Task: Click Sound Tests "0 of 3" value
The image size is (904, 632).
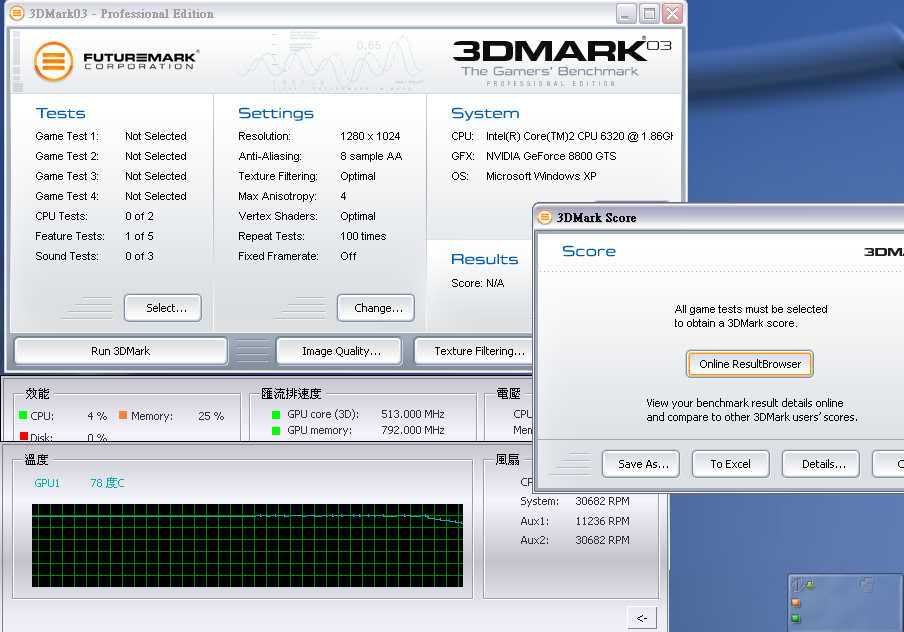Action: [x=140, y=256]
